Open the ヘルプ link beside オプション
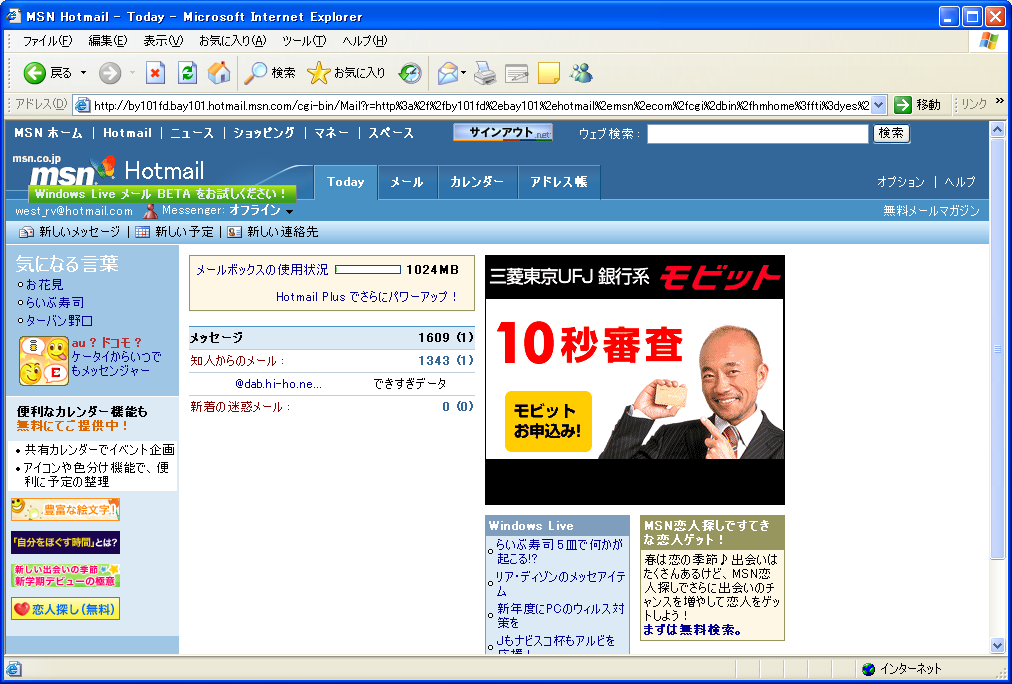The height and width of the screenshot is (684, 1012). [960, 182]
